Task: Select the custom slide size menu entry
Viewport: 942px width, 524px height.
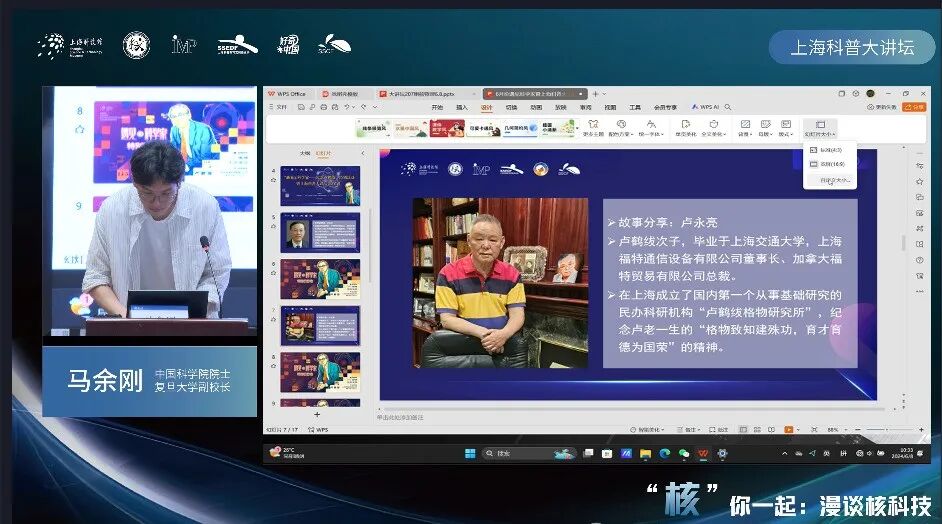Action: point(830,180)
